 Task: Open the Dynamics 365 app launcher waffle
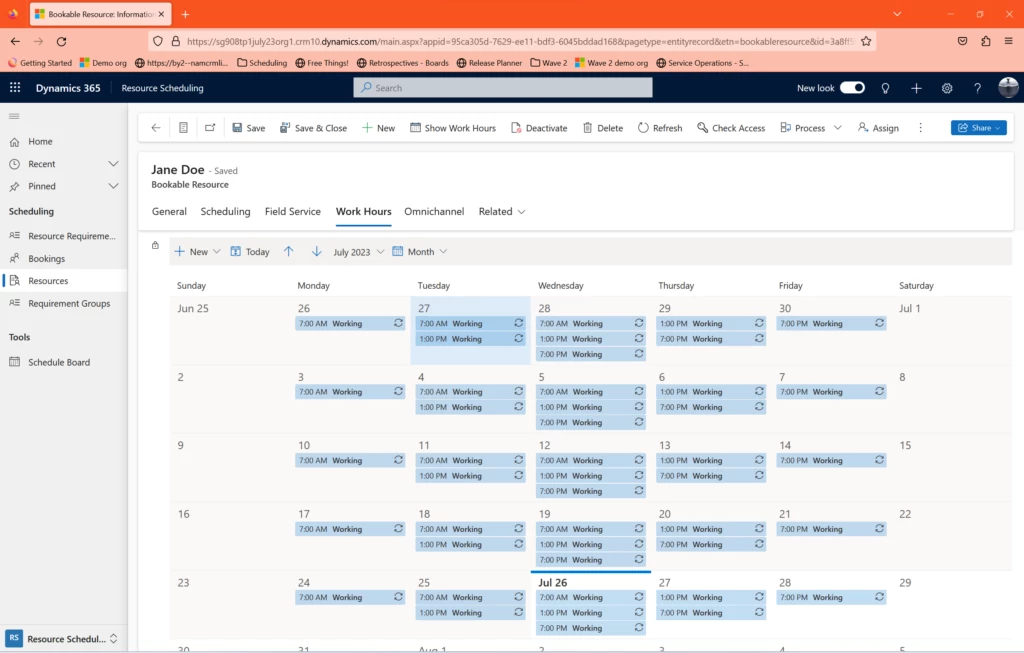pos(14,87)
